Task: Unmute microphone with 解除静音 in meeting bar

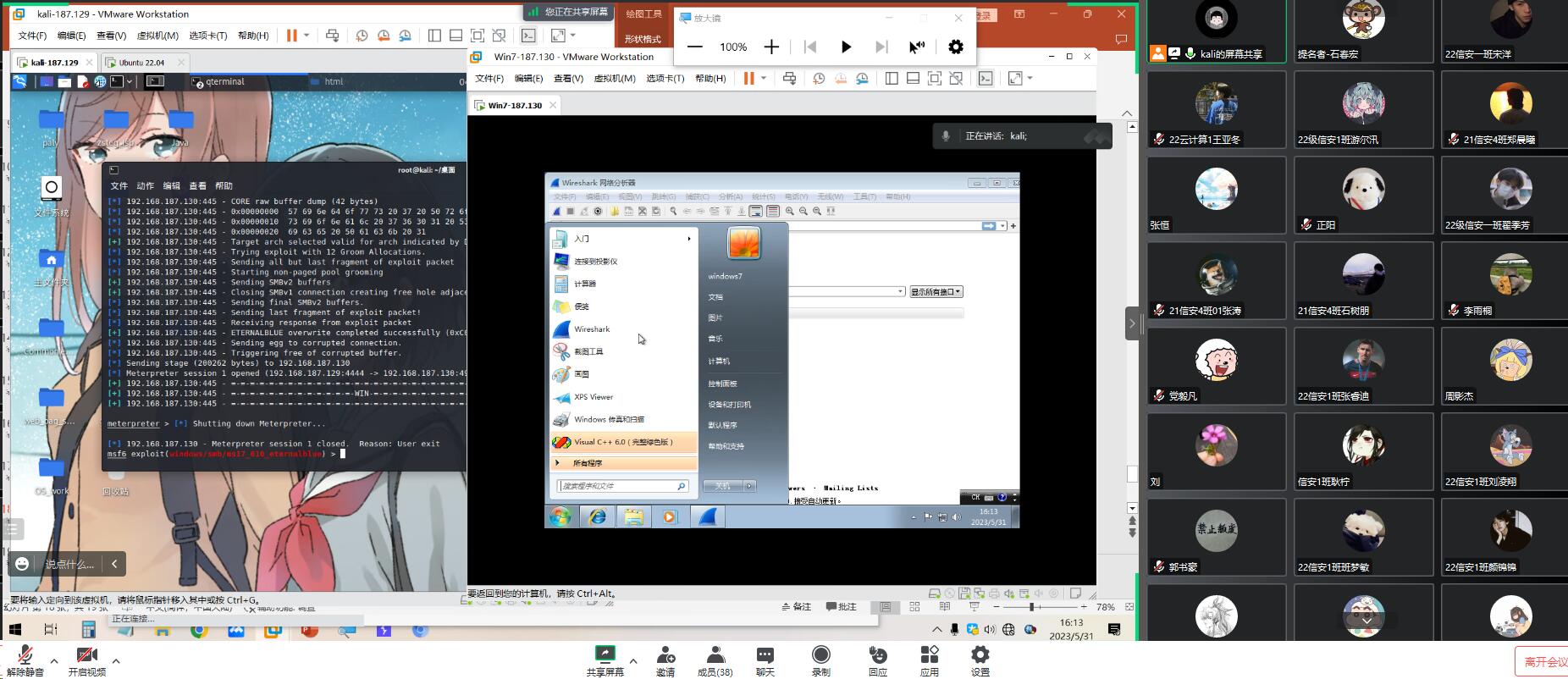Action: point(25,660)
